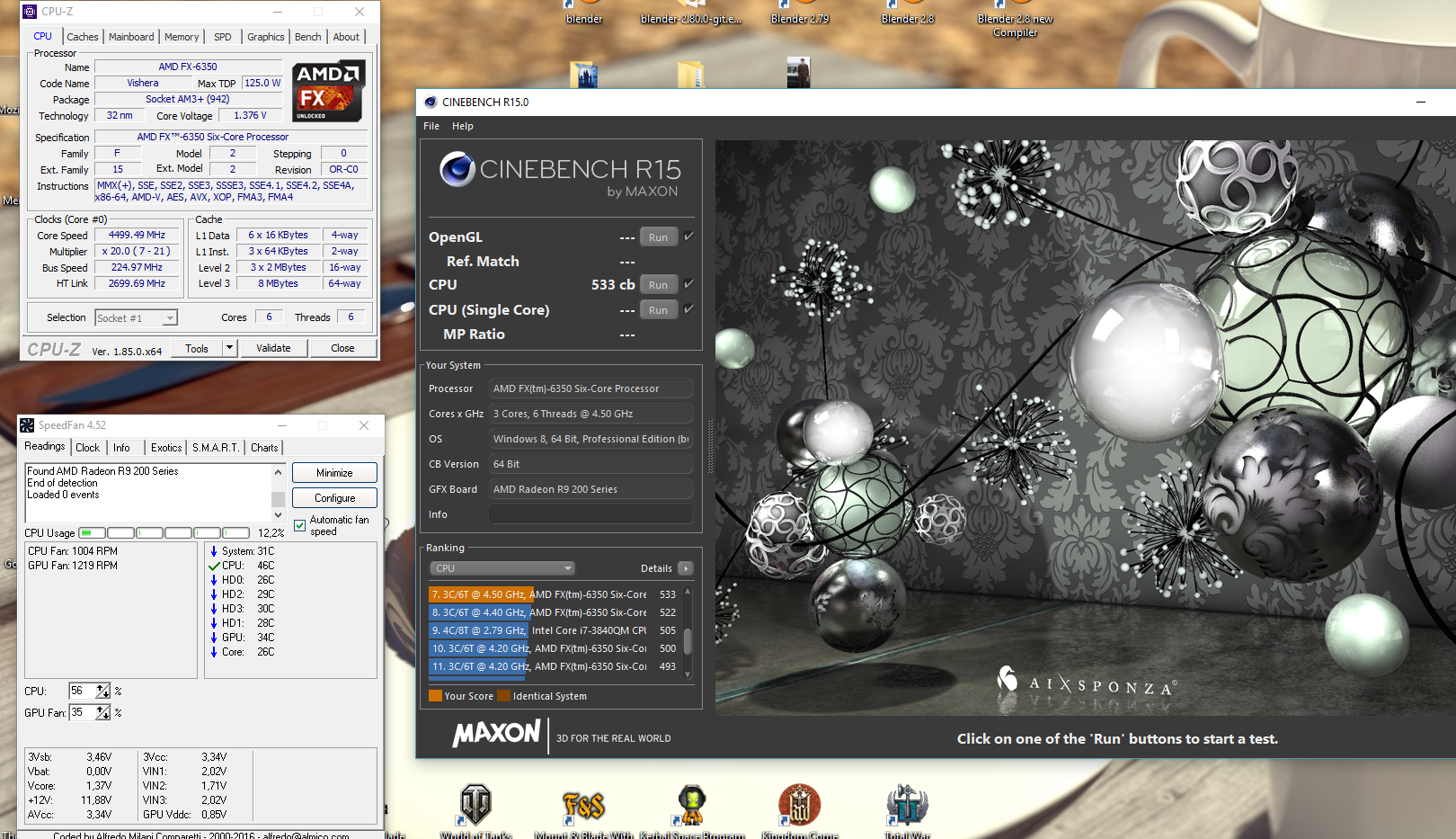Open the Mount & Blade desktop shortcut
Screen dimensions: 1456x839
coord(584,810)
